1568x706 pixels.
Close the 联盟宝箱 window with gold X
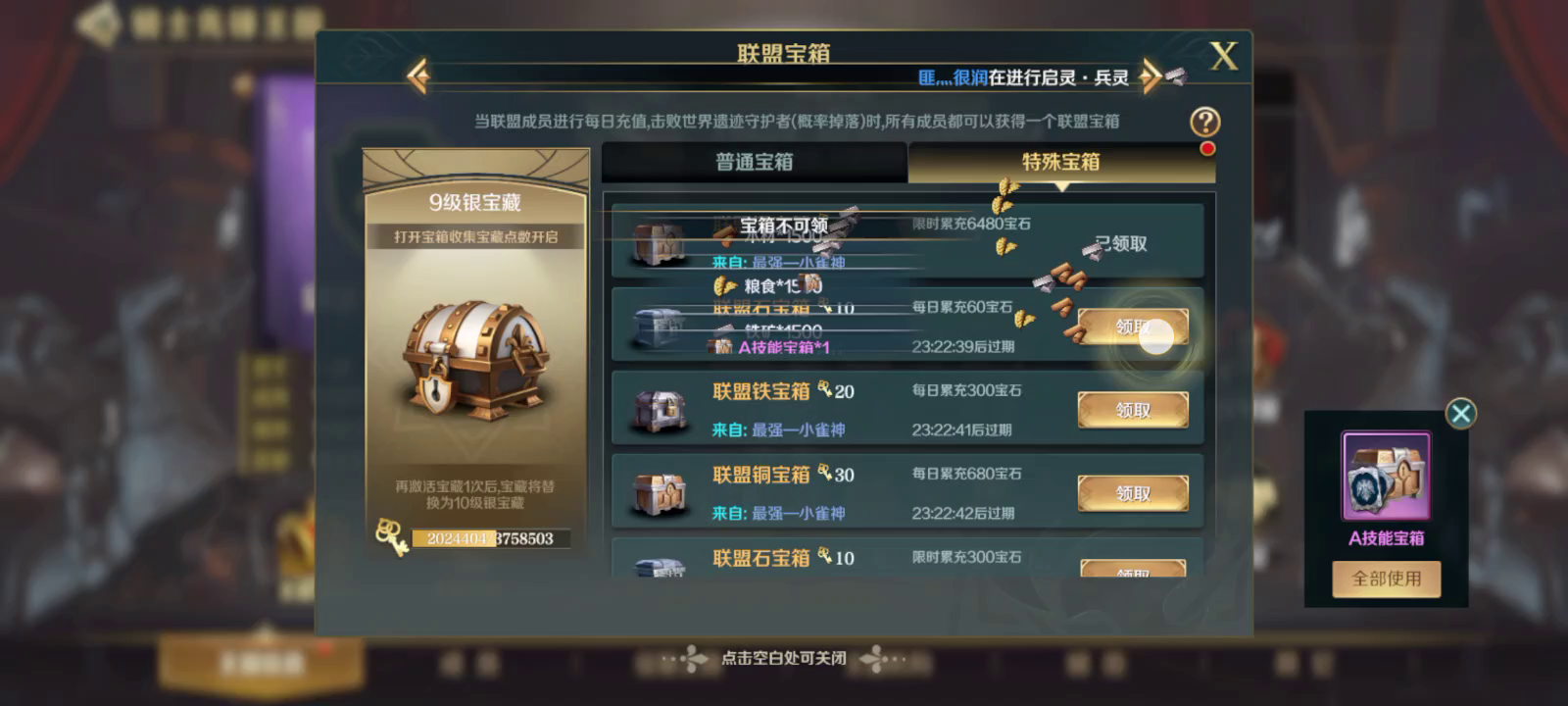1224,55
